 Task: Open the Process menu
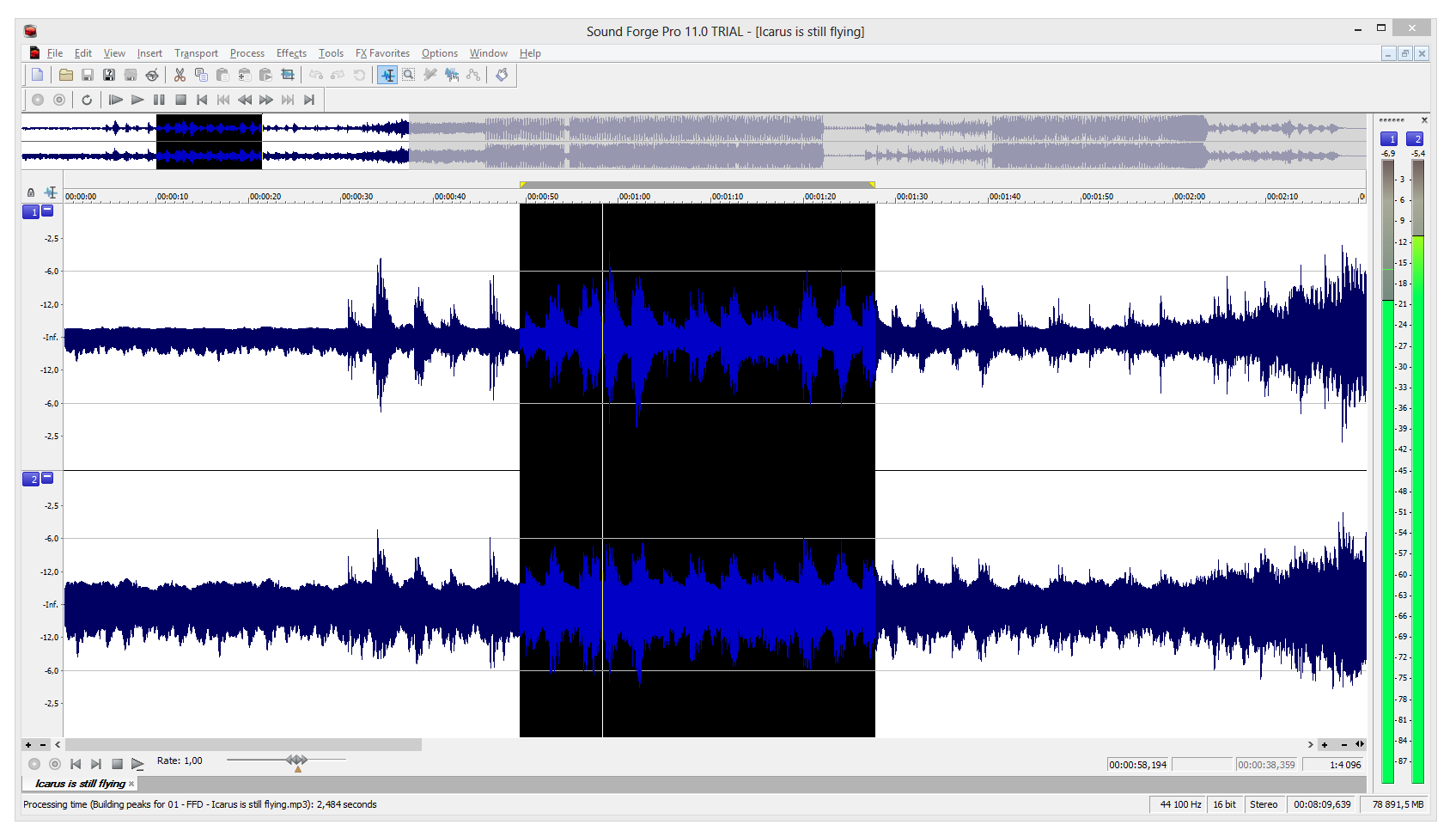pyautogui.click(x=247, y=53)
